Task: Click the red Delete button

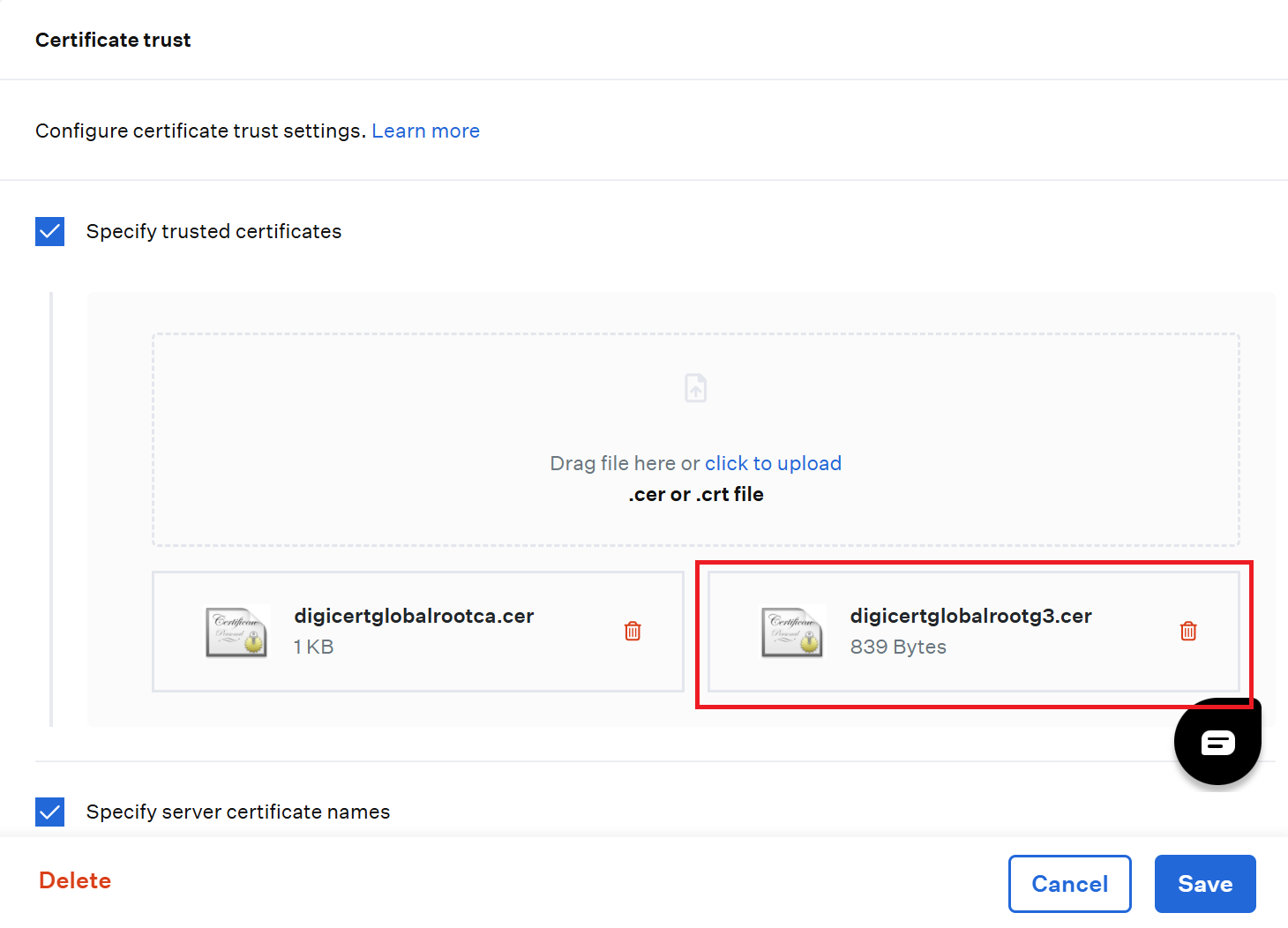Action: tap(75, 880)
